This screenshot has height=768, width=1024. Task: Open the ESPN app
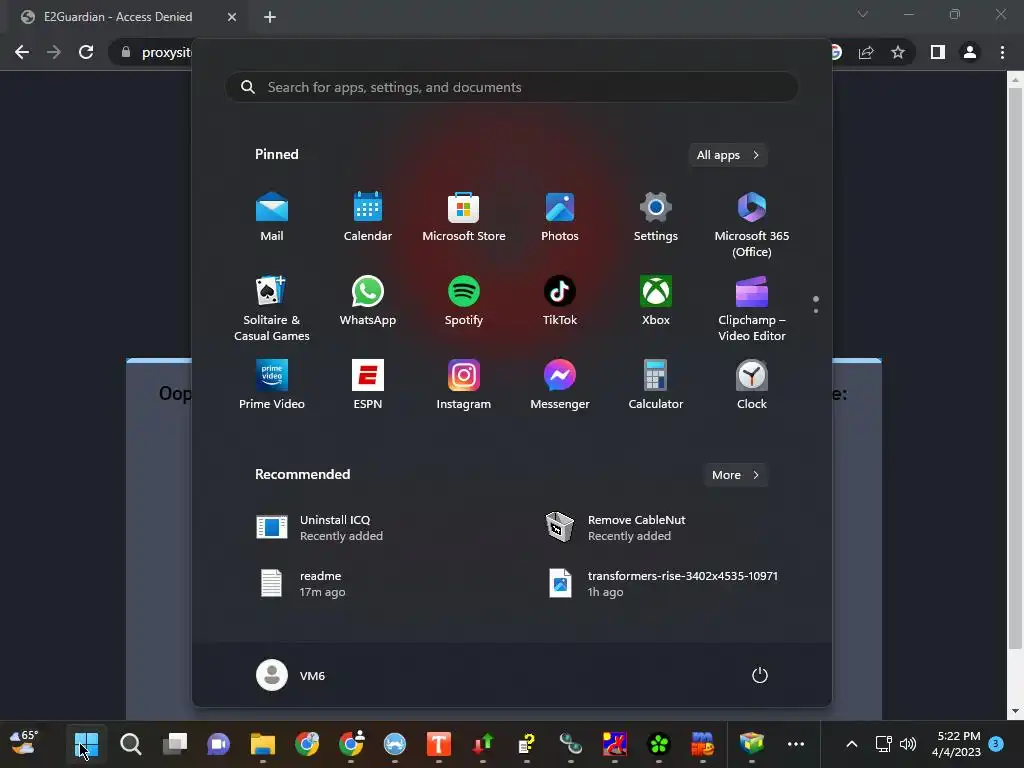point(368,385)
